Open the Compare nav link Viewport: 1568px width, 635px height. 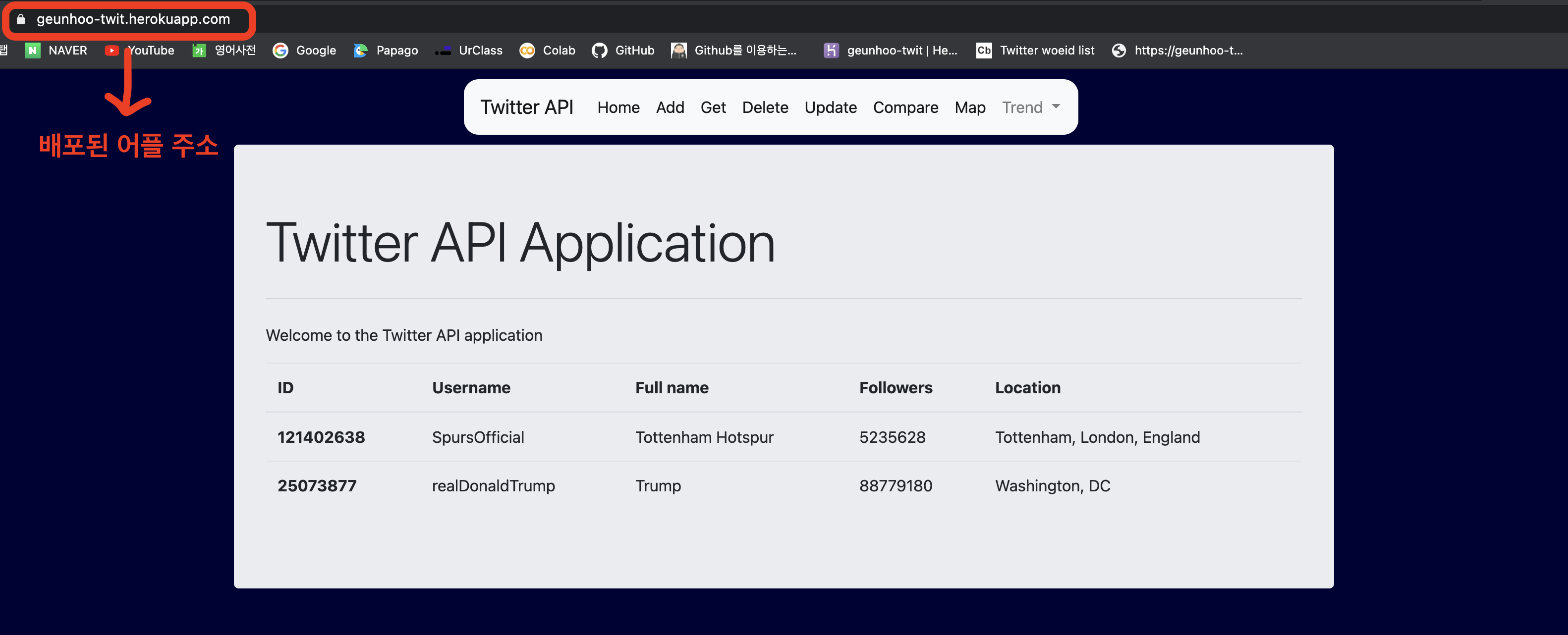click(905, 107)
